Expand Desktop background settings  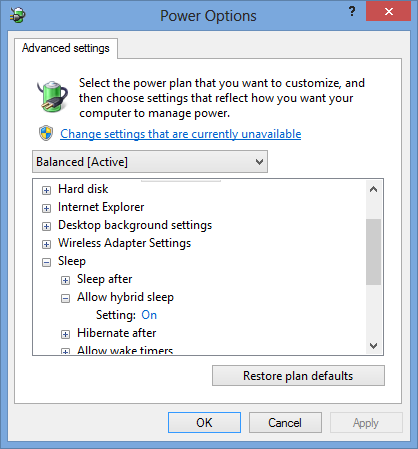click(46, 226)
